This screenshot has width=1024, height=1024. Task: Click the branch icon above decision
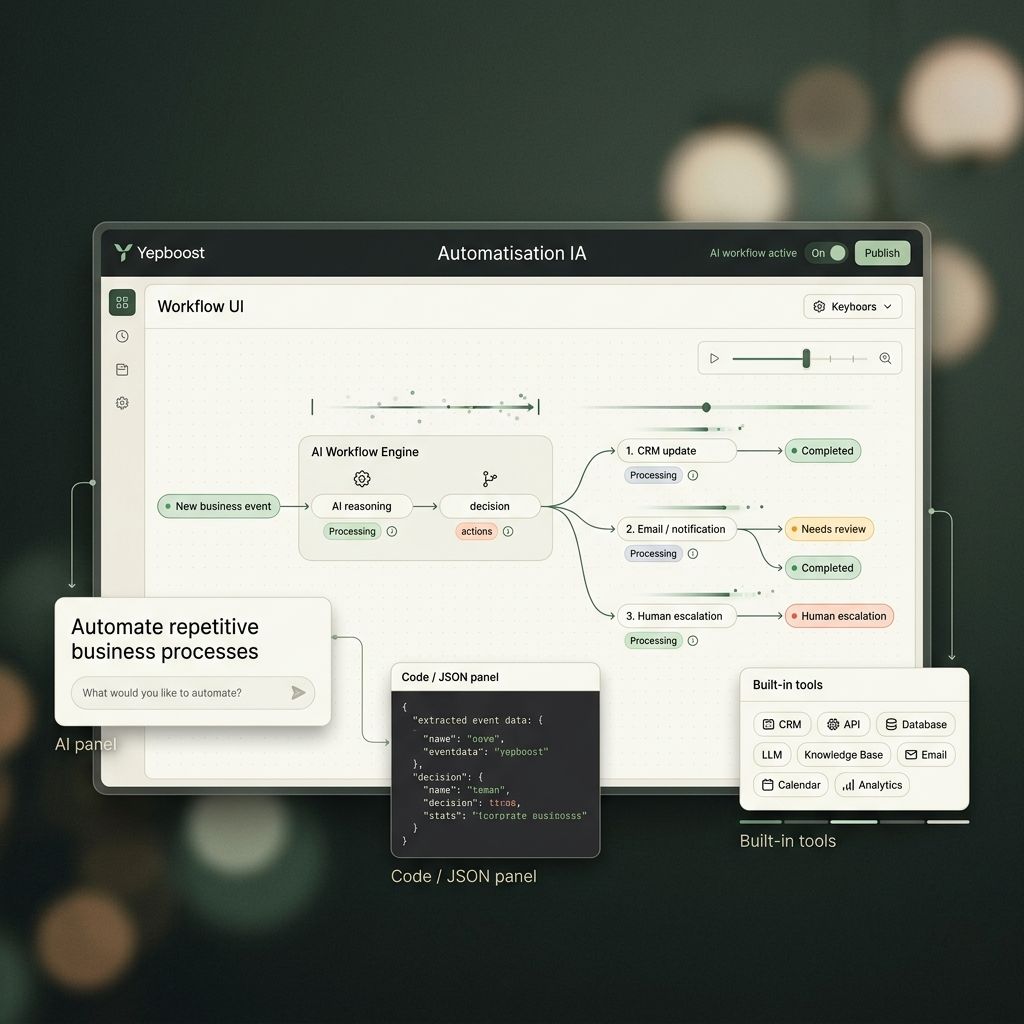pyautogui.click(x=489, y=479)
